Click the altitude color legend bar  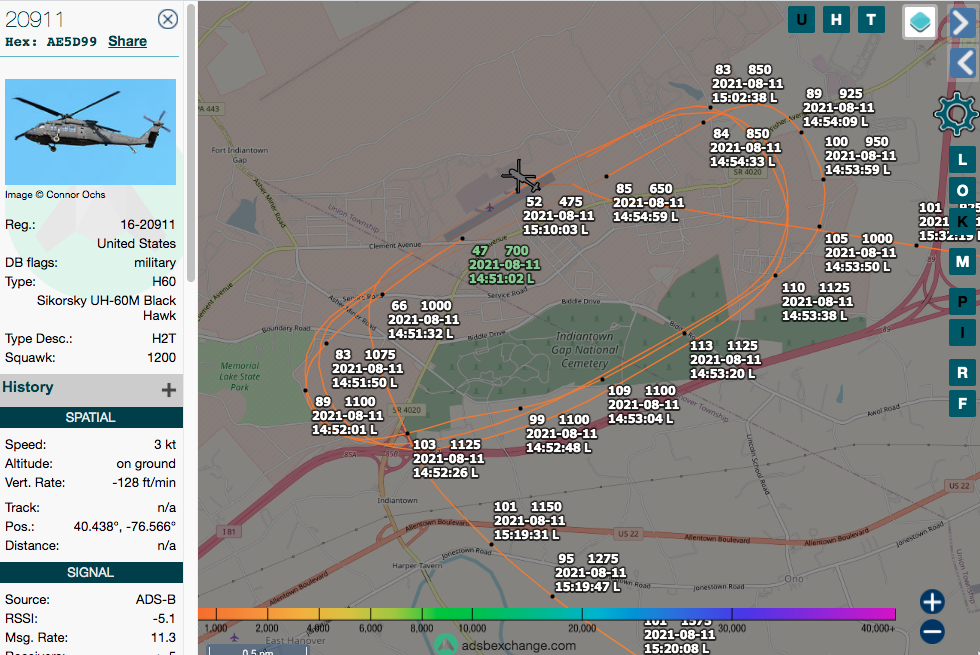tap(547, 614)
